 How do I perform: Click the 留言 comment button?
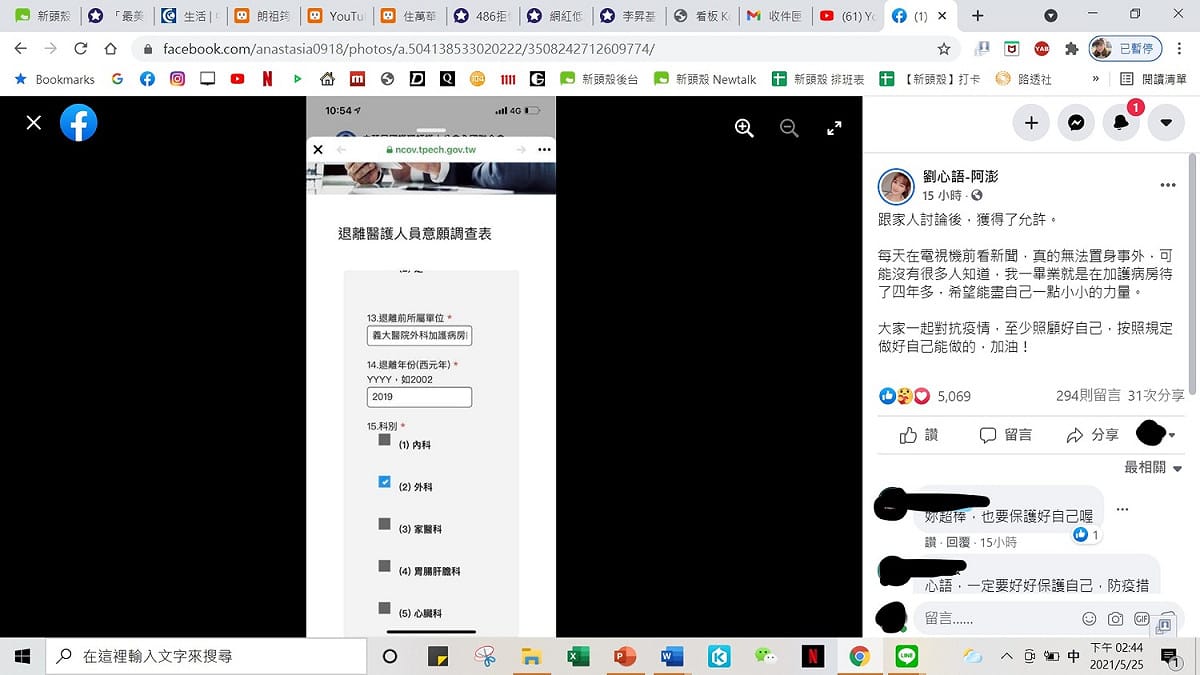(1006, 435)
